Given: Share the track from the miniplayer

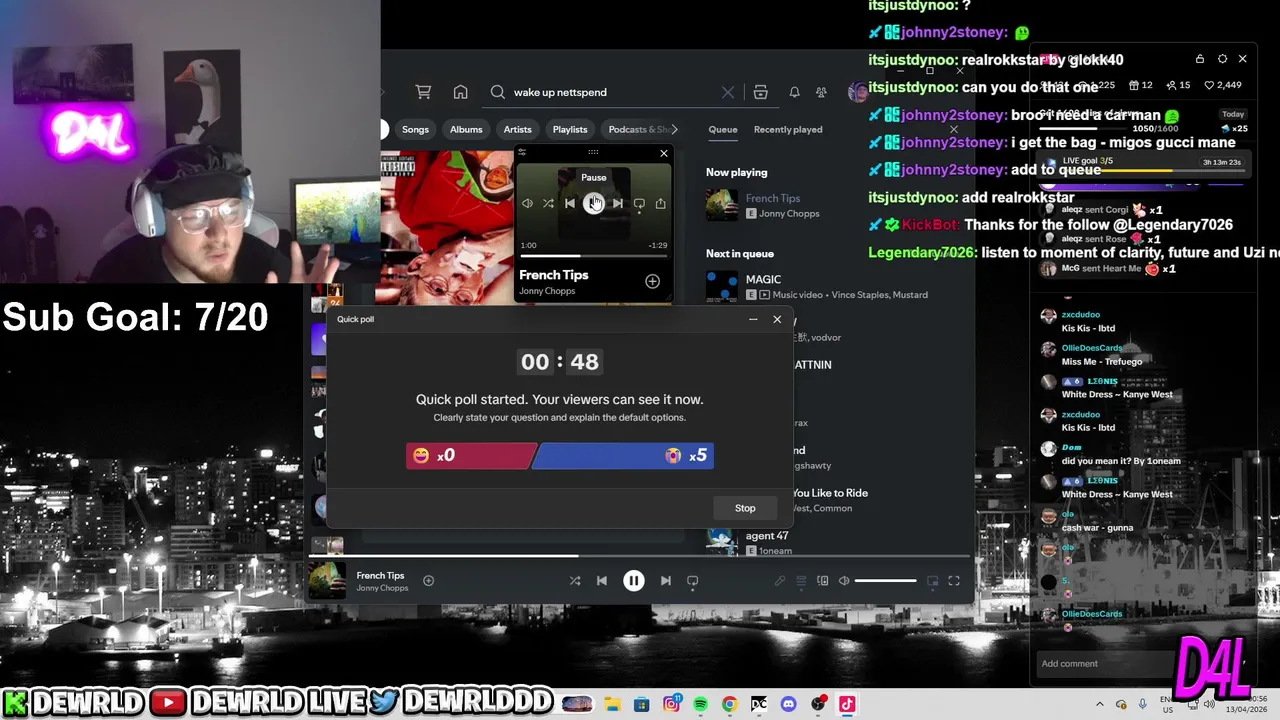Looking at the screenshot, I should coord(660,204).
